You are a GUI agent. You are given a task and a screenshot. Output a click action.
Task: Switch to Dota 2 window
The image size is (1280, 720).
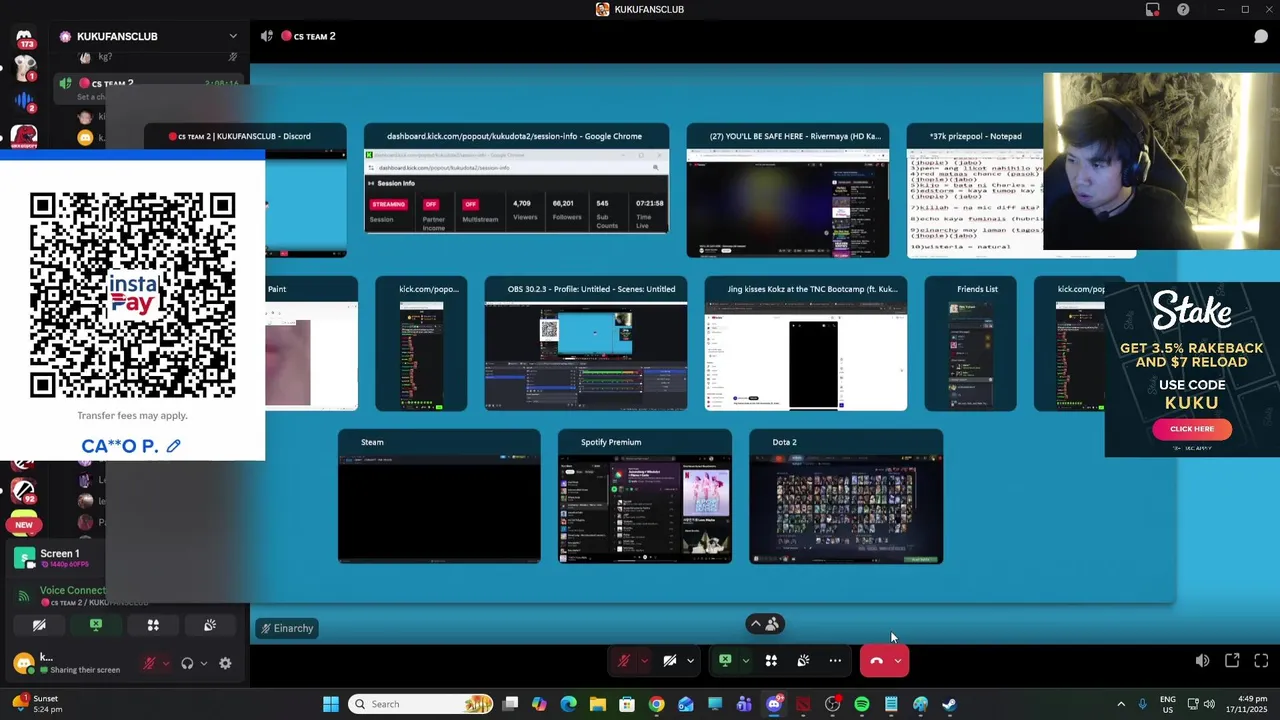pyautogui.click(x=846, y=498)
